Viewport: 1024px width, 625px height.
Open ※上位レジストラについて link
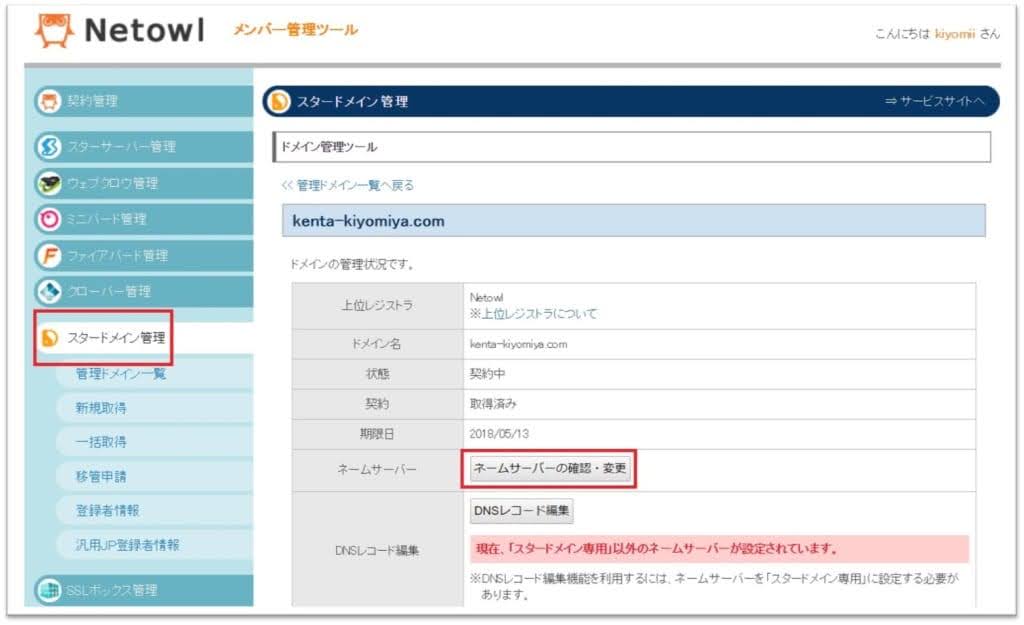coord(533,314)
